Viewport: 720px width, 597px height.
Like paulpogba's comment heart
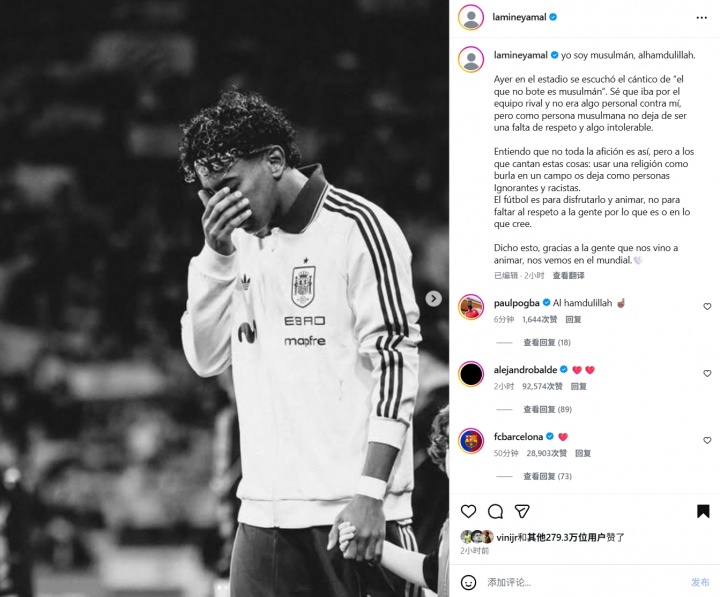pyautogui.click(x=707, y=306)
